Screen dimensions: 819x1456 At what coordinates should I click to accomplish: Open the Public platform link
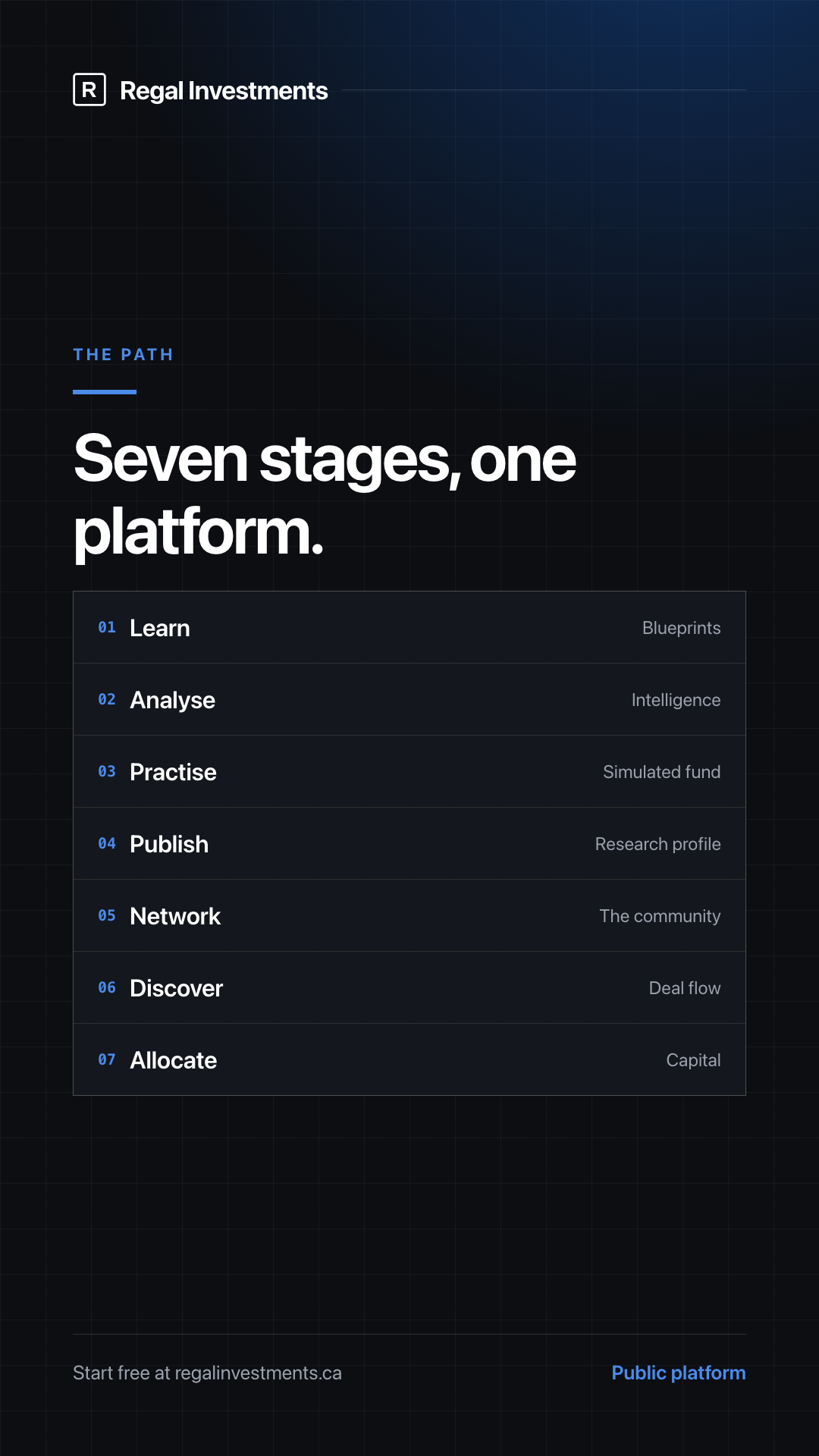(679, 1373)
